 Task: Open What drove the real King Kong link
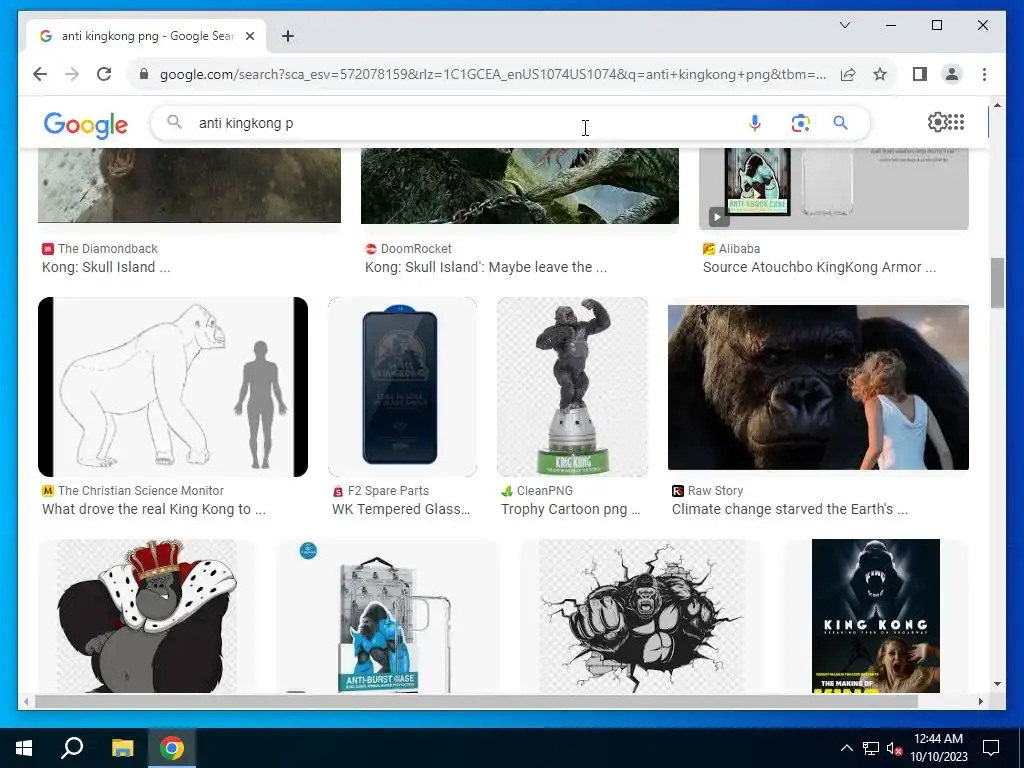153,509
